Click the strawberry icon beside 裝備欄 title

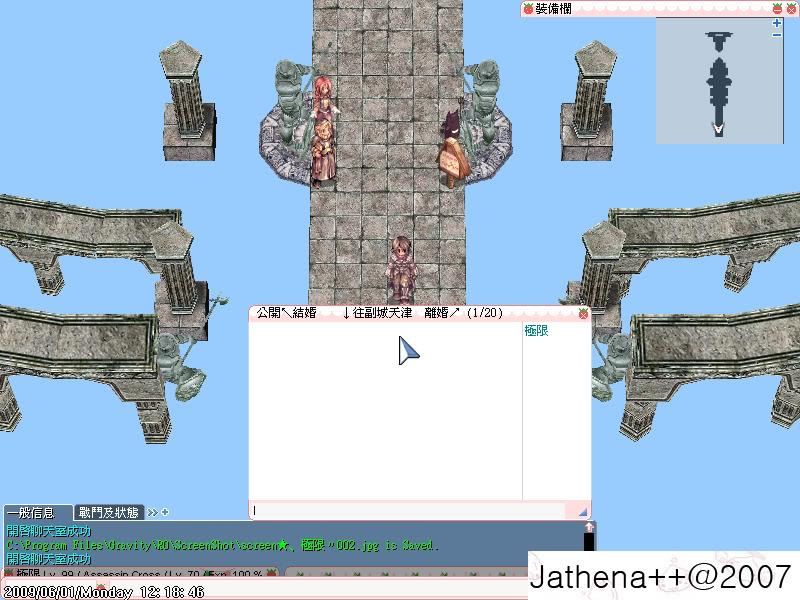pyautogui.click(x=528, y=9)
